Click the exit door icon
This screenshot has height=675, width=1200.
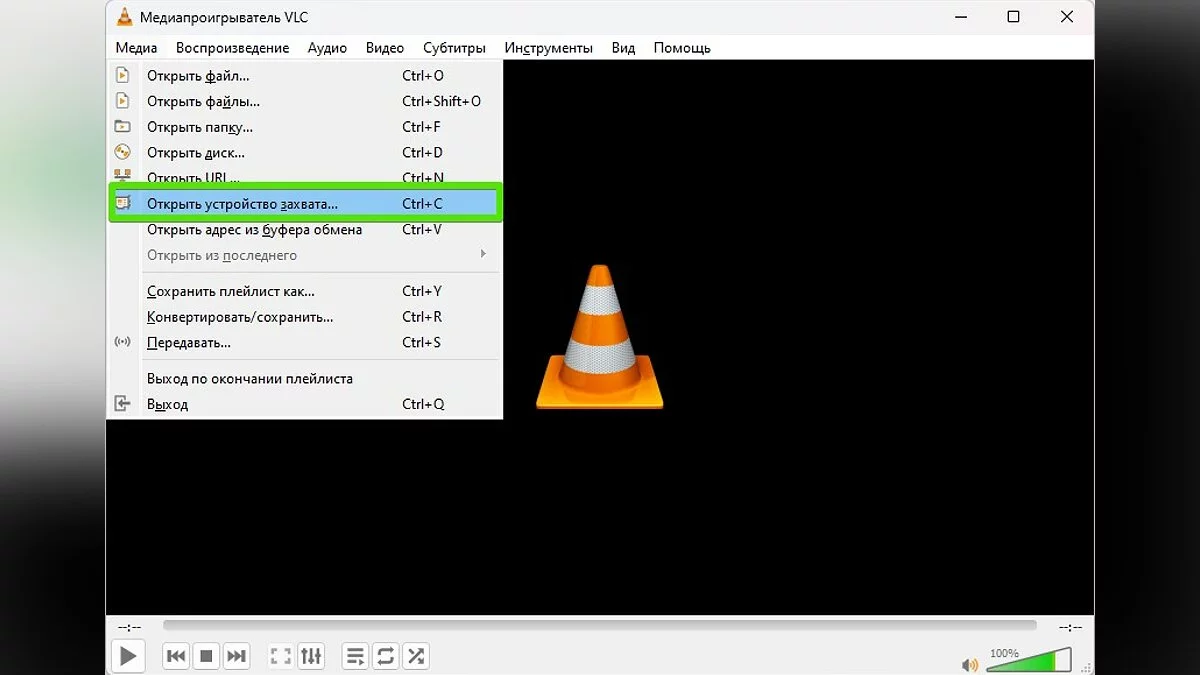pyautogui.click(x=122, y=404)
